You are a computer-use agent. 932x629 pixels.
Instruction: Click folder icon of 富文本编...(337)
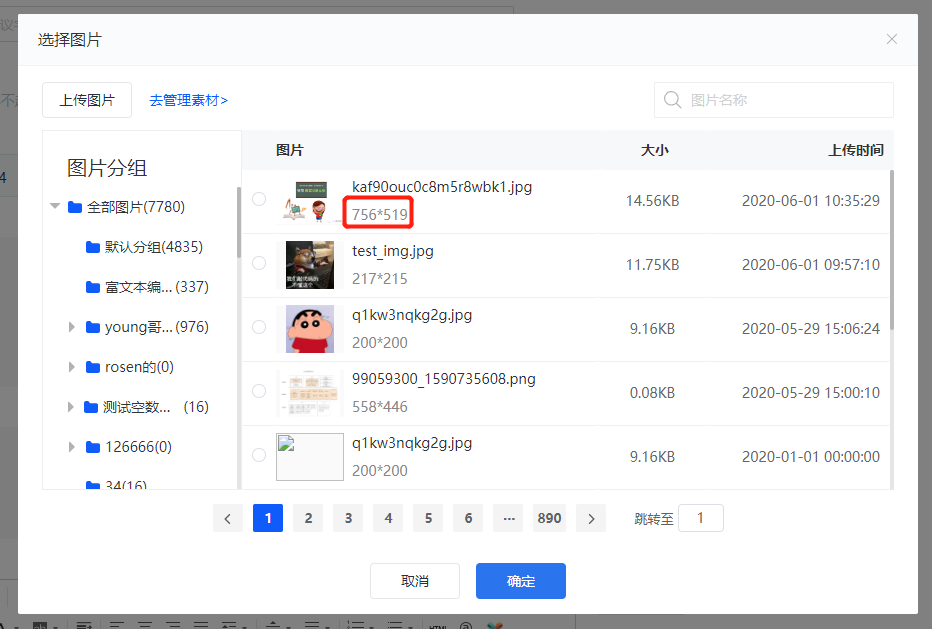(93, 287)
